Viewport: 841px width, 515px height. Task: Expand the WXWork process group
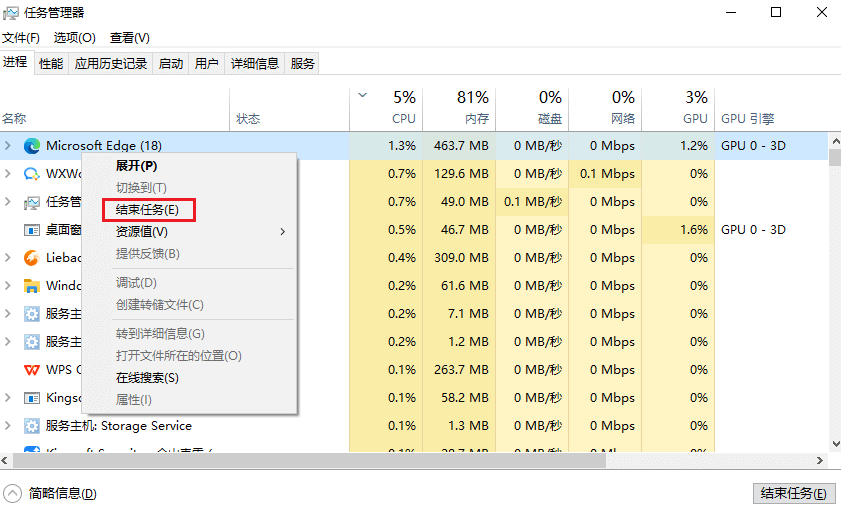[8, 173]
